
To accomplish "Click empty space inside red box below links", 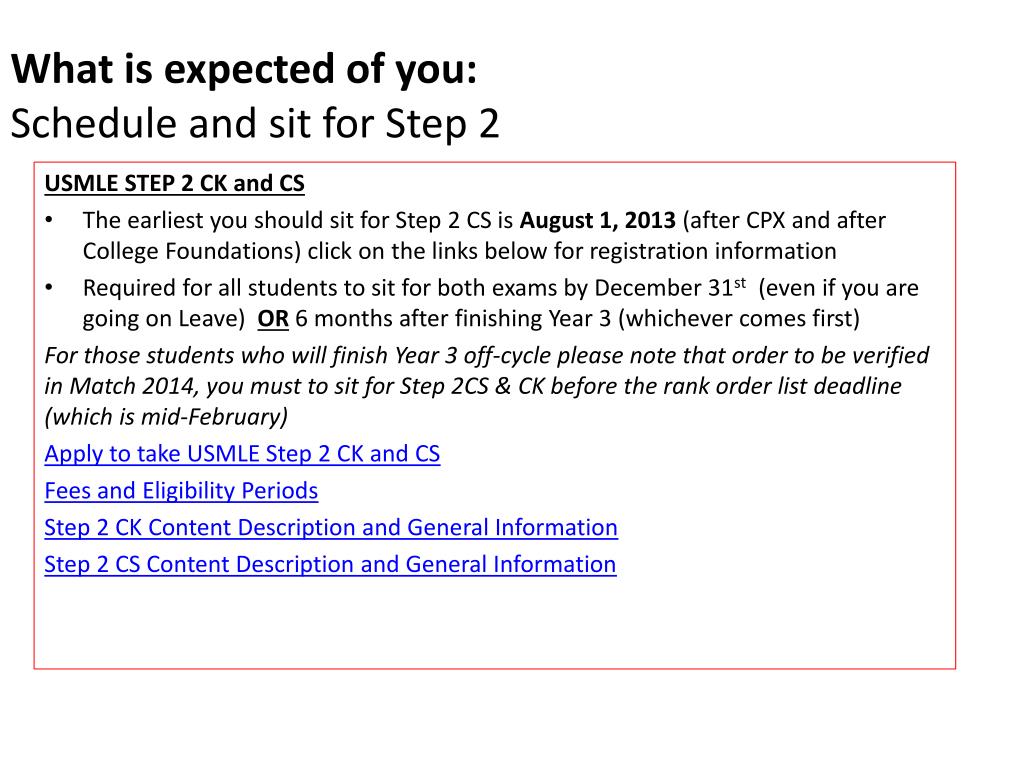I will point(494,624).
